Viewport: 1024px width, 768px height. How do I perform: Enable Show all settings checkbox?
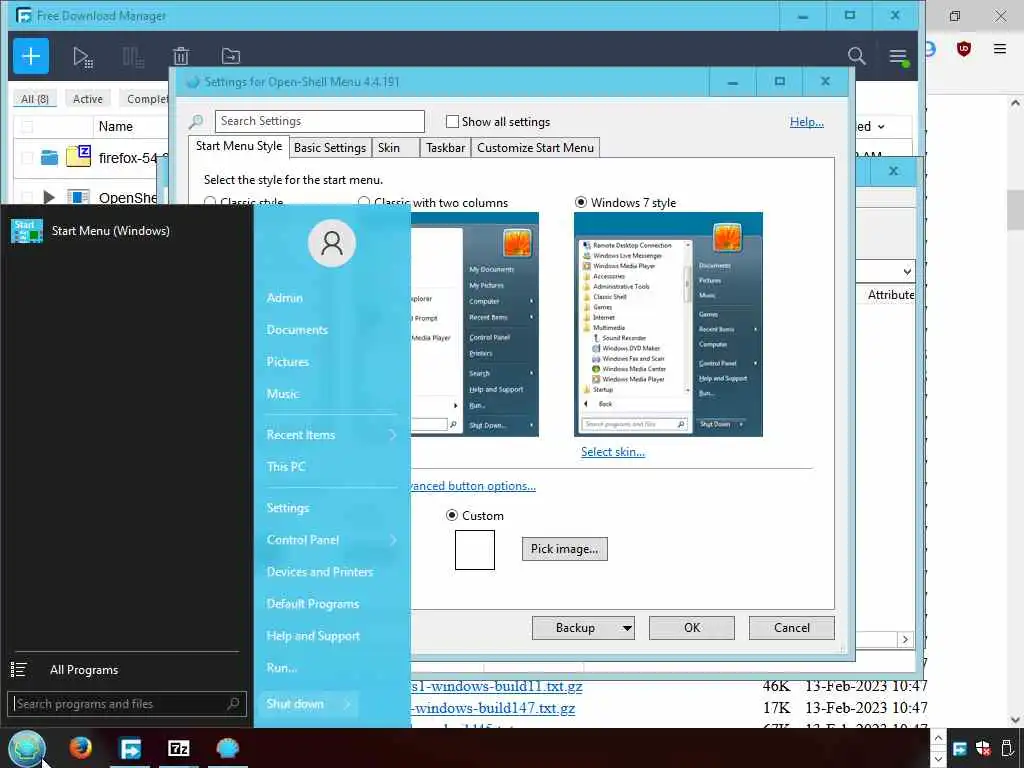452,121
